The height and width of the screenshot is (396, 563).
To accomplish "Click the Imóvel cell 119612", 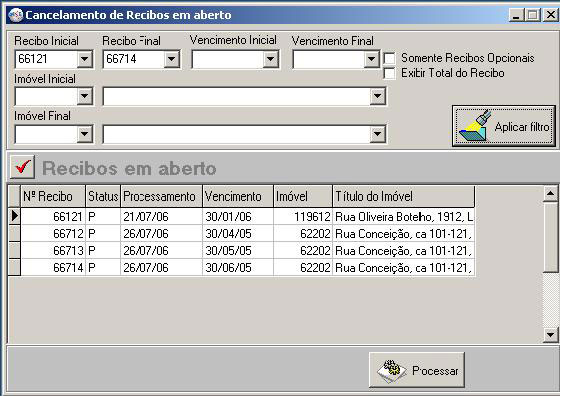I will click(303, 216).
